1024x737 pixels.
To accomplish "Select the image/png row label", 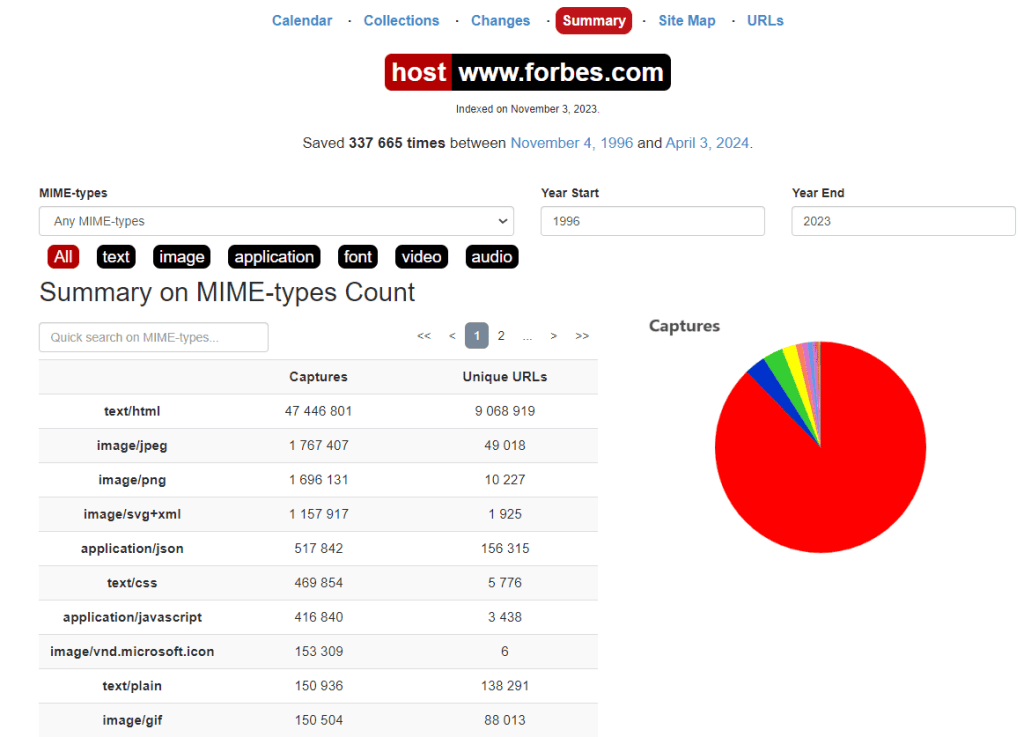I will 132,480.
